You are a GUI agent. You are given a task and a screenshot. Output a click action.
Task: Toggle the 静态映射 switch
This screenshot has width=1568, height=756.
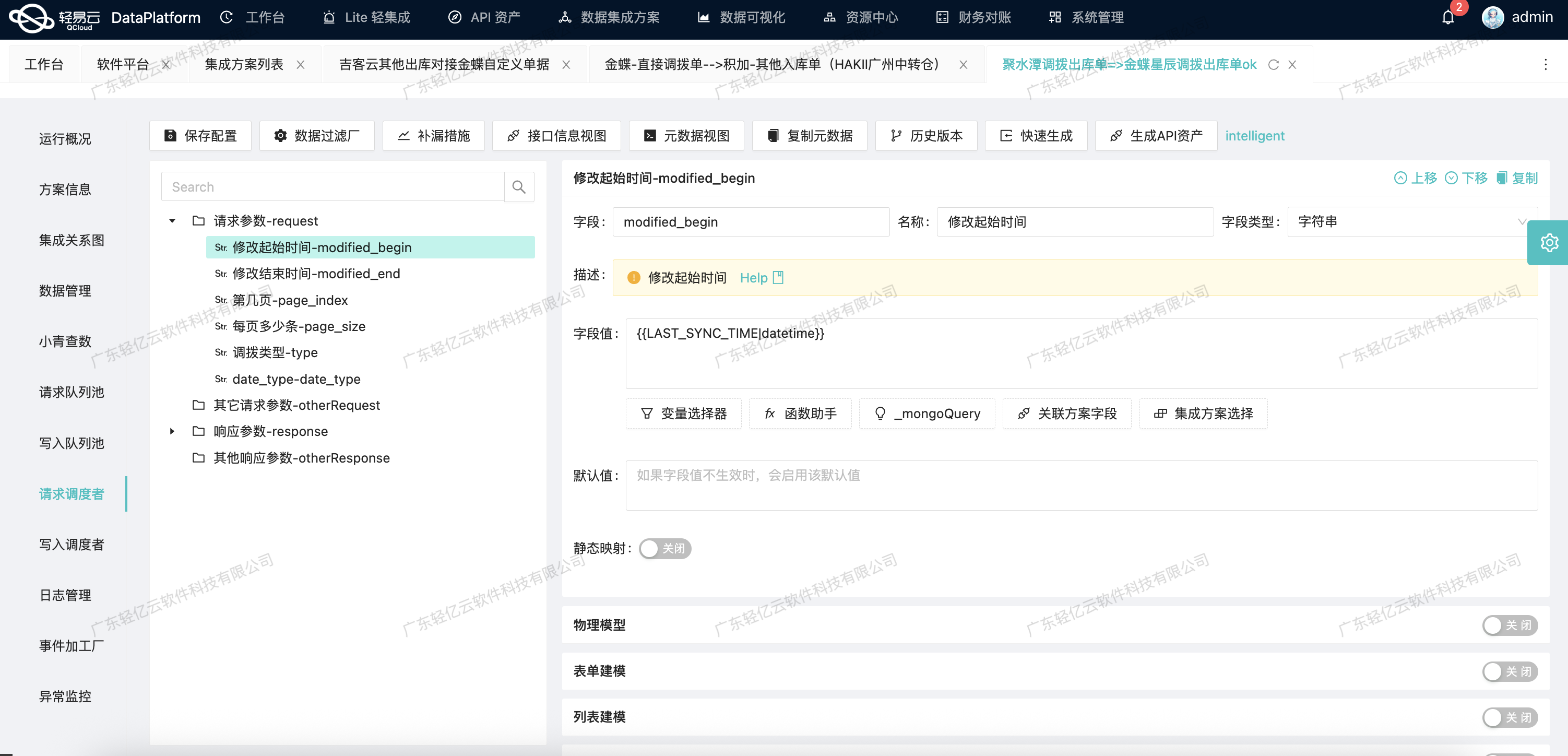(664, 548)
